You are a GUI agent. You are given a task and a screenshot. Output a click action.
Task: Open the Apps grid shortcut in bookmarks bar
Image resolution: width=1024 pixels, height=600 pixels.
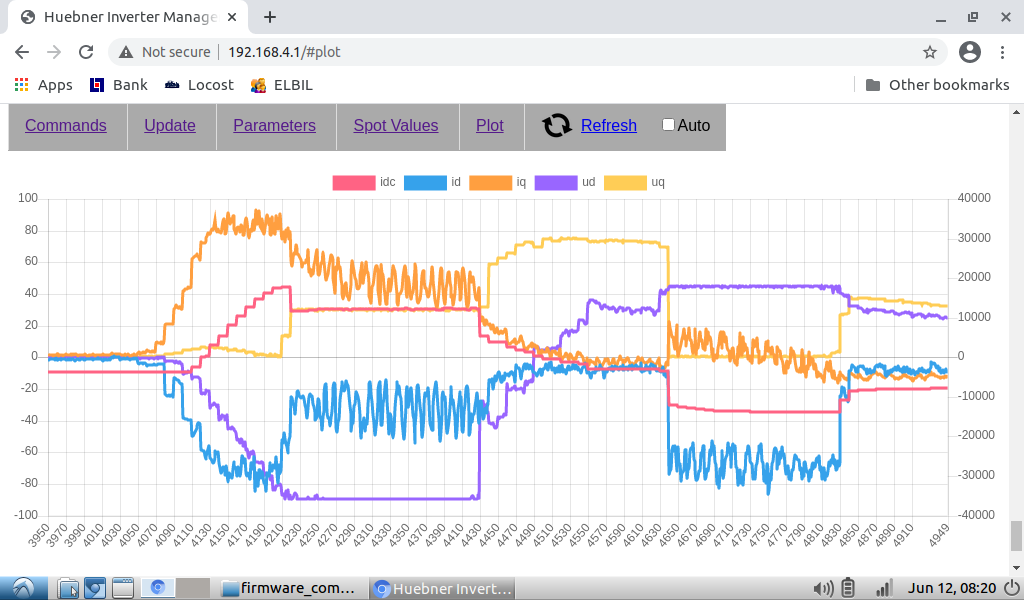(43, 85)
